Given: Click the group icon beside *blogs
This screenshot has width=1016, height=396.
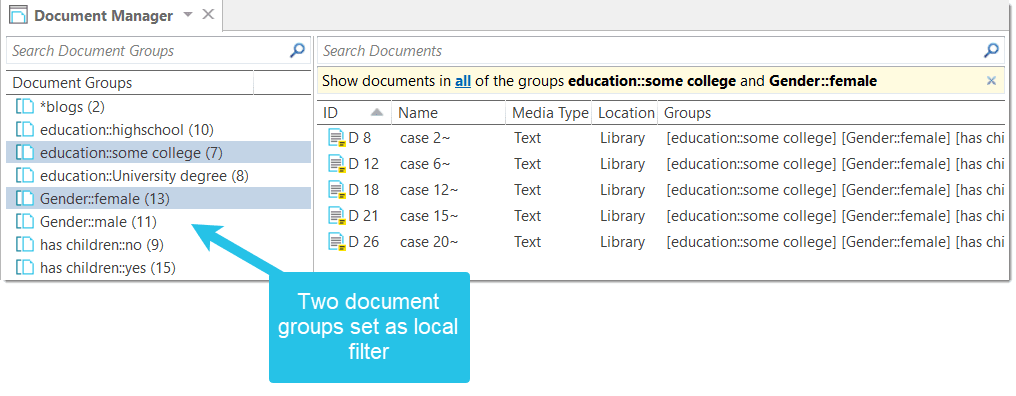Looking at the screenshot, I should point(24,106).
